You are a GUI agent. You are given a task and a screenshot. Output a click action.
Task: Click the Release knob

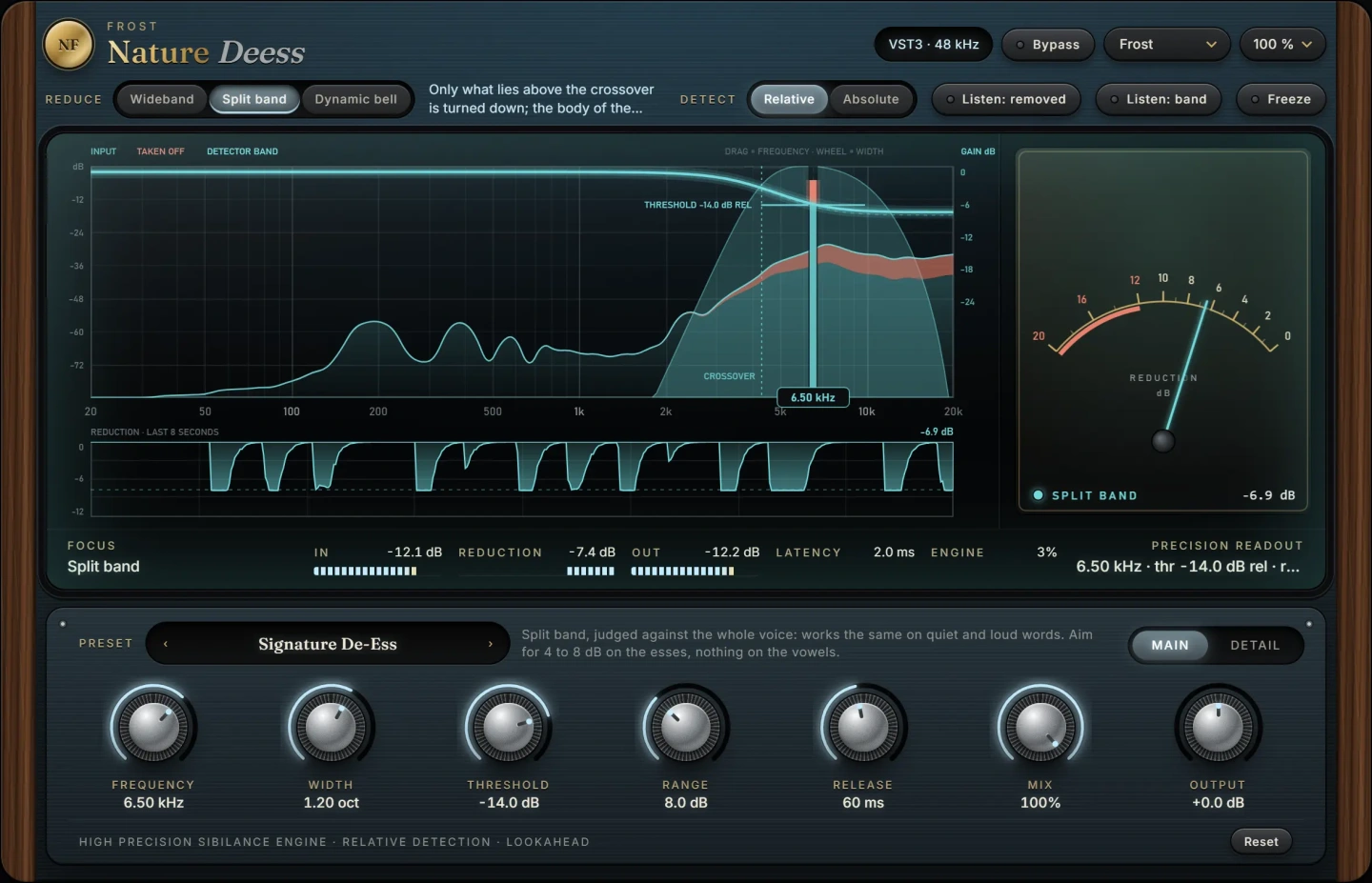click(863, 728)
